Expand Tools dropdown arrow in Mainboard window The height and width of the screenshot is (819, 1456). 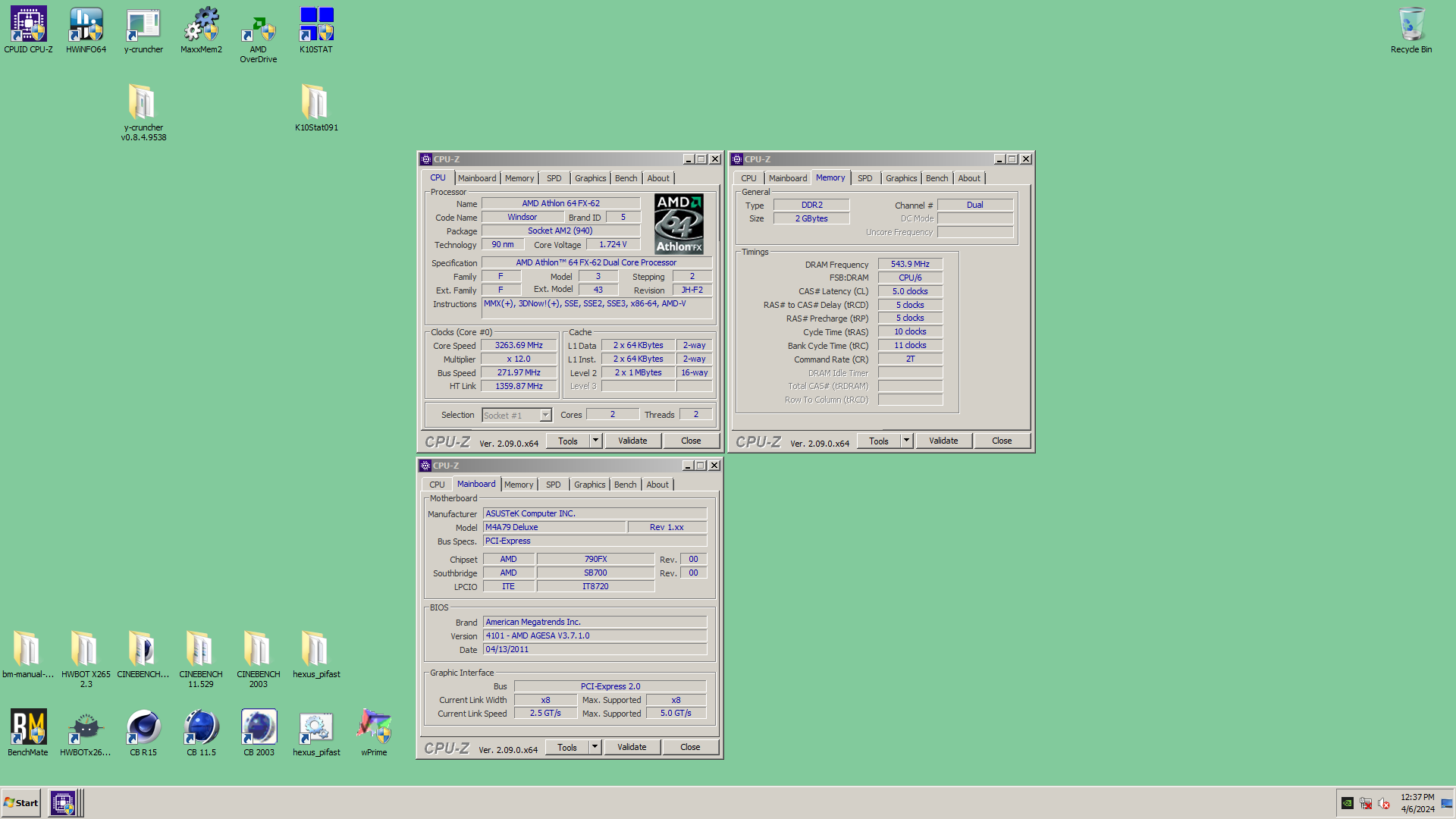click(x=595, y=747)
